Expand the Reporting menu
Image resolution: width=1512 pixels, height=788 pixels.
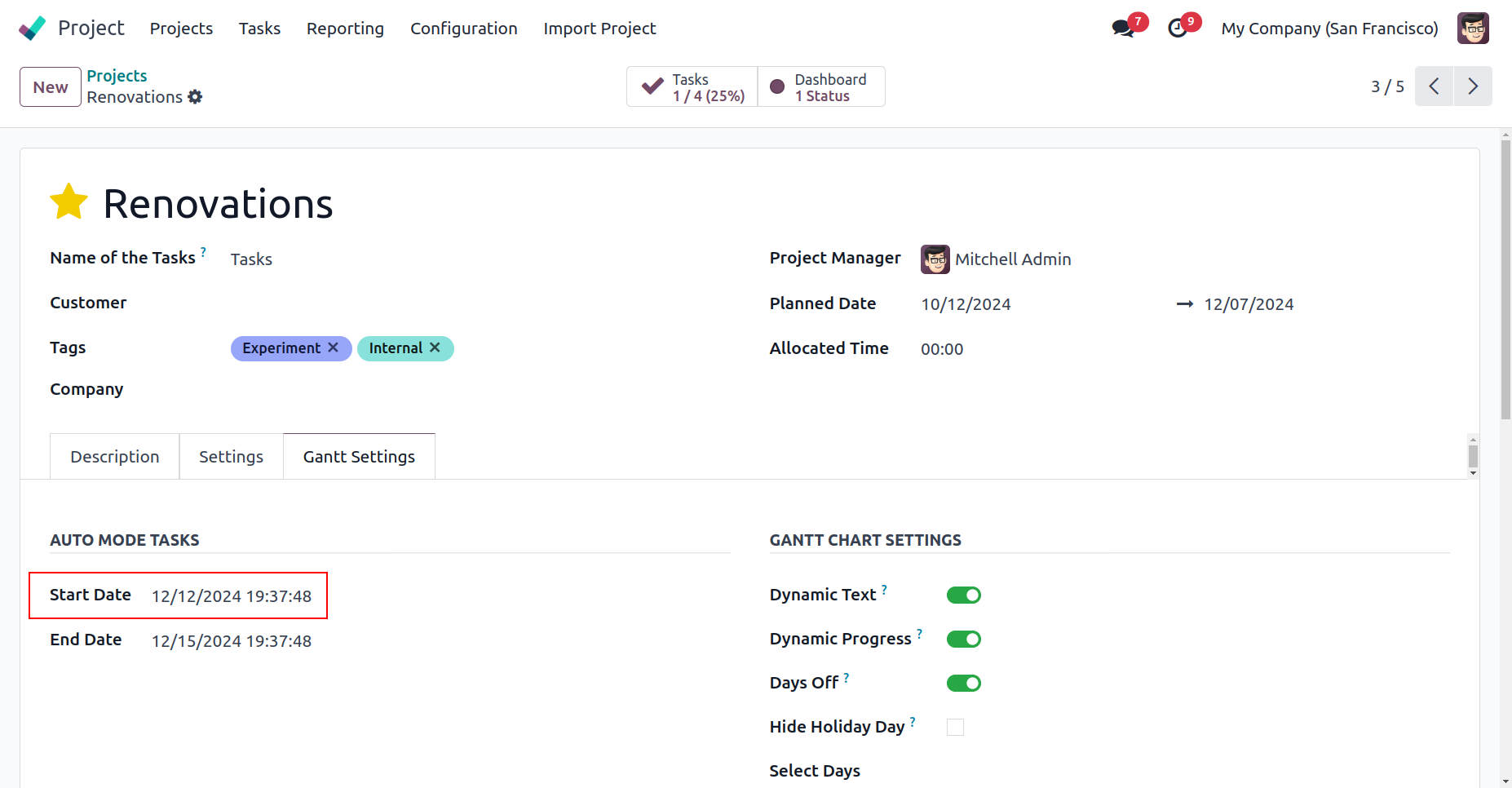(x=345, y=29)
